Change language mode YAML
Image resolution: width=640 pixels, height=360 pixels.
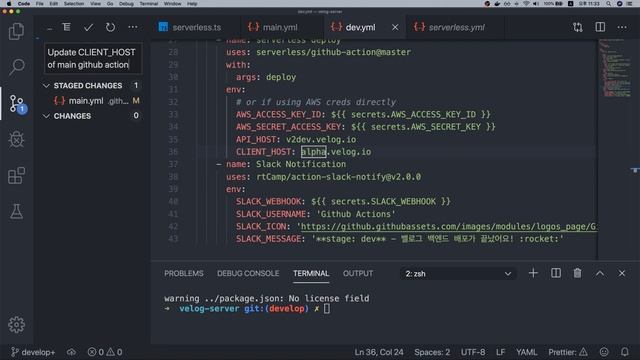coord(527,352)
